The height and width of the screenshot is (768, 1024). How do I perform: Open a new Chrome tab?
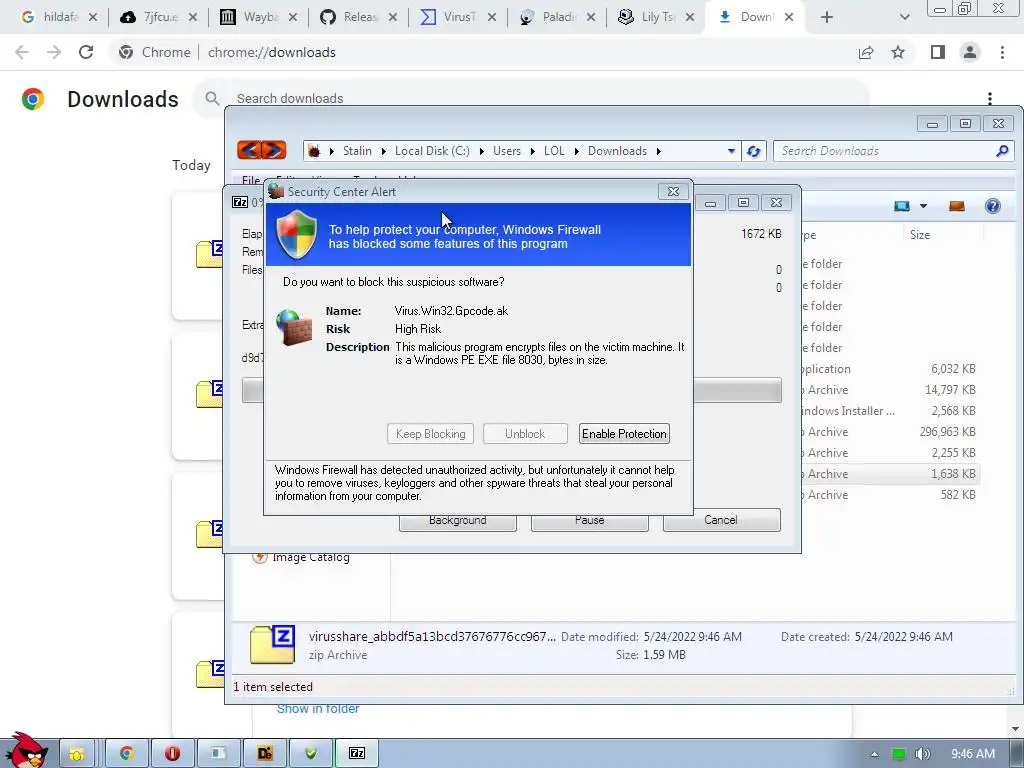(827, 17)
